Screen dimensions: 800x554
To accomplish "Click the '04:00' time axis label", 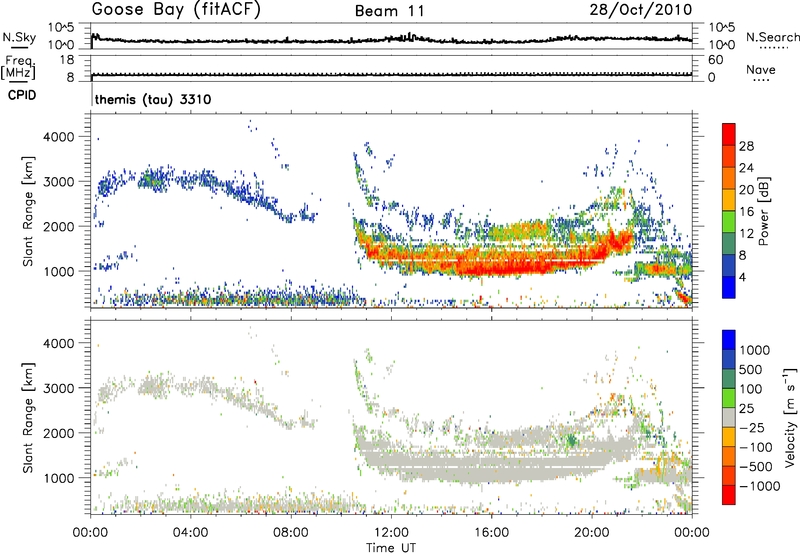I will [191, 533].
